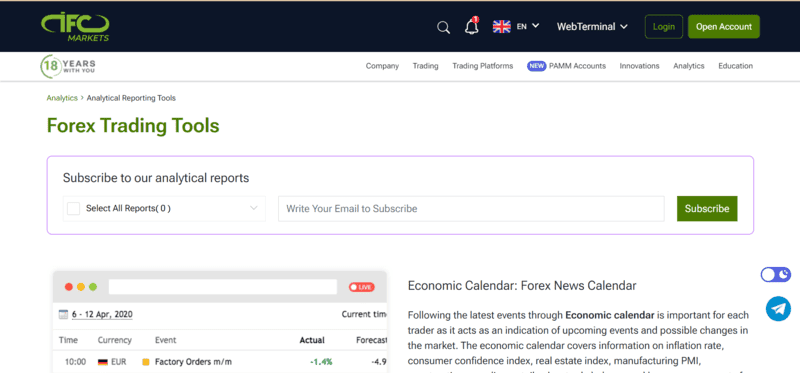This screenshot has height=373, width=800.
Task: Click the Forex Trading Tools heading
Action: (133, 126)
